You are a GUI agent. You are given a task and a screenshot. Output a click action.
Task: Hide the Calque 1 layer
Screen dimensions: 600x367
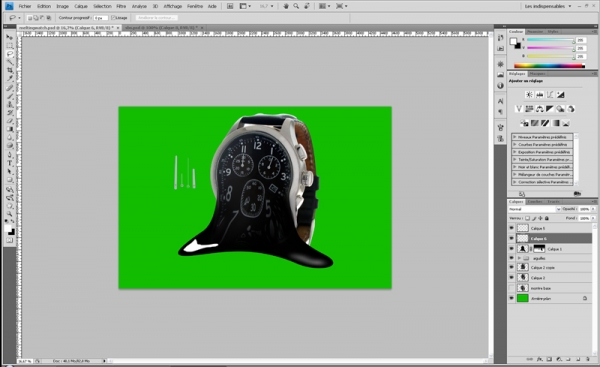pos(512,249)
